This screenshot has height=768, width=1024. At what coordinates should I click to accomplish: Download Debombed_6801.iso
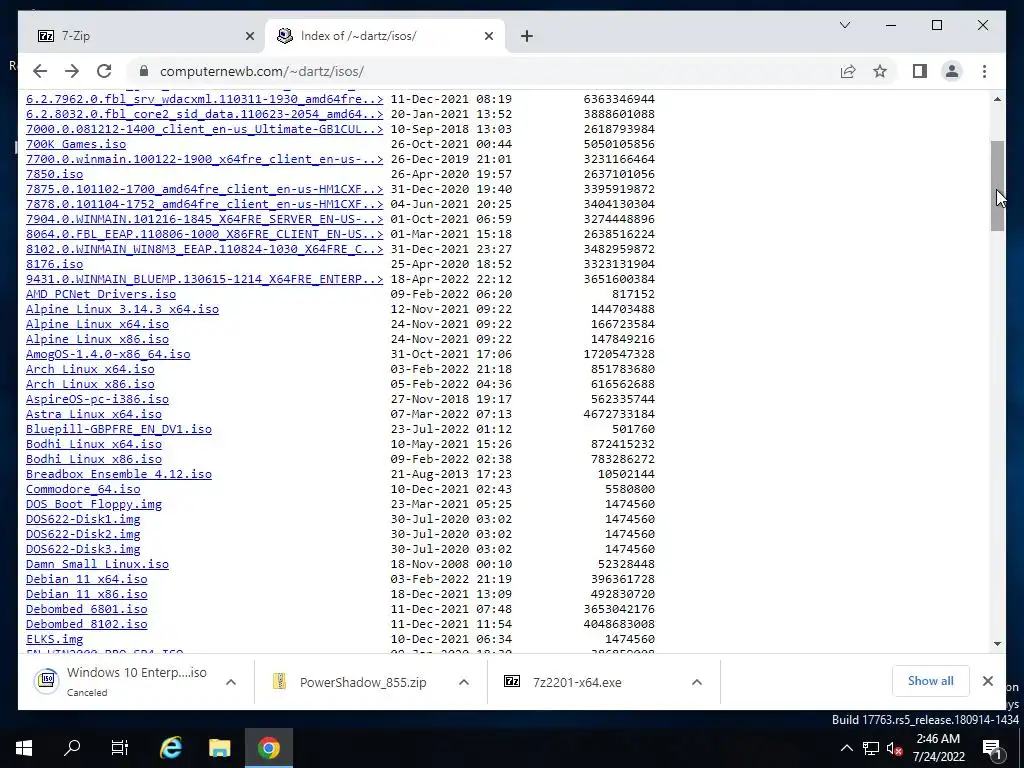86,609
